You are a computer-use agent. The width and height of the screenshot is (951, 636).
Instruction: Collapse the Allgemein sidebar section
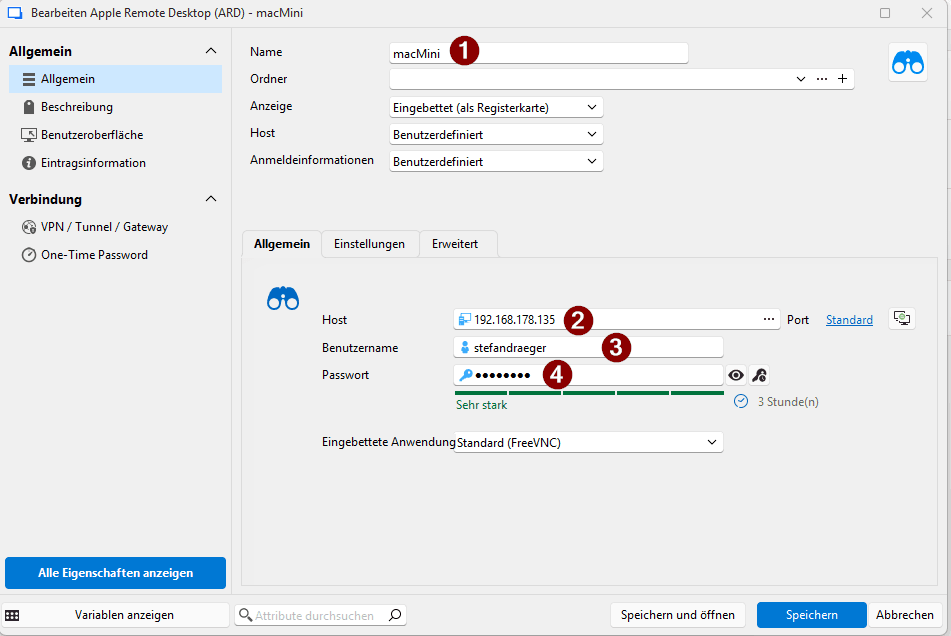tap(210, 51)
